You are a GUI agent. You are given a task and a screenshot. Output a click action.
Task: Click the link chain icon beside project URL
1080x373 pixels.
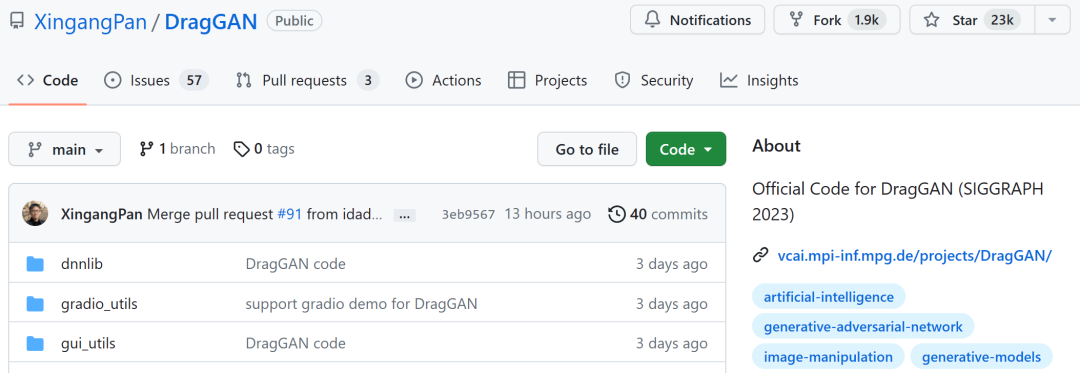coord(760,256)
